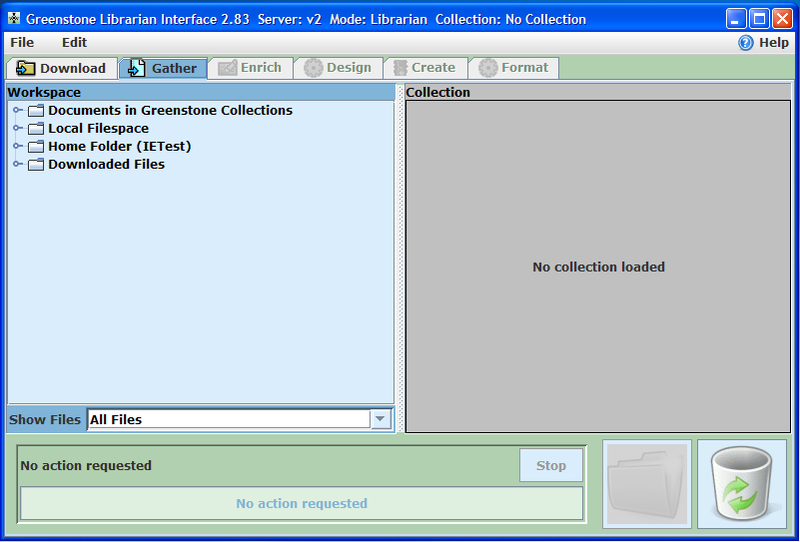Click the Local Filespace folder icon
The height and width of the screenshot is (542, 800).
[36, 129]
